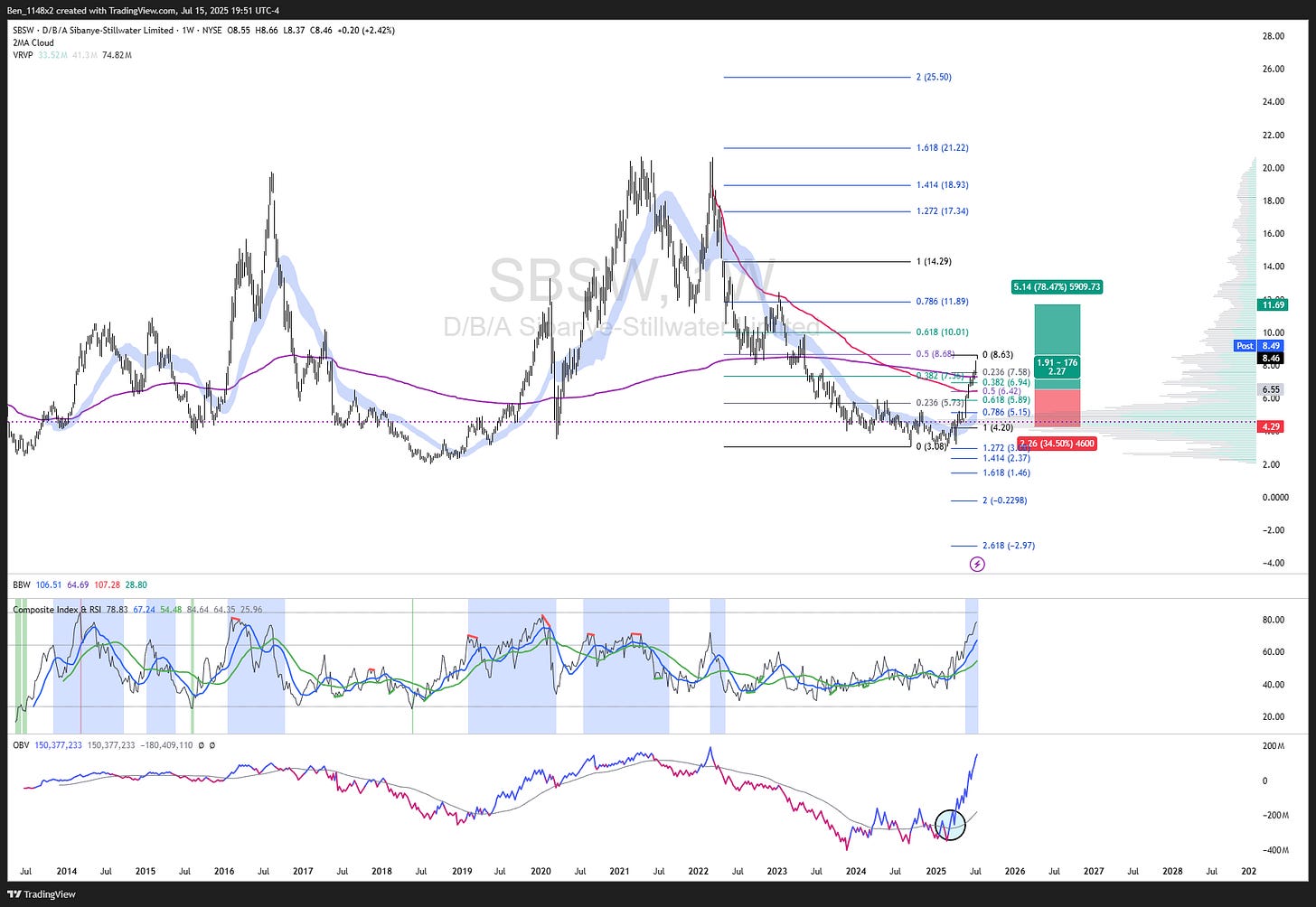The image size is (1316, 907).
Task: Select the BBW indicator legend
Action: pyautogui.click(x=22, y=585)
